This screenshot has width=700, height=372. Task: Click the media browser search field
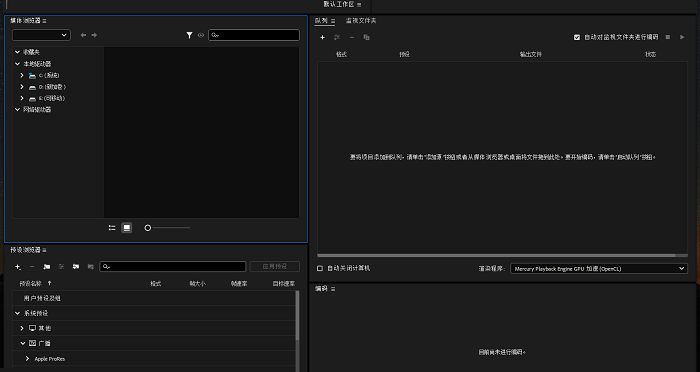tap(254, 35)
